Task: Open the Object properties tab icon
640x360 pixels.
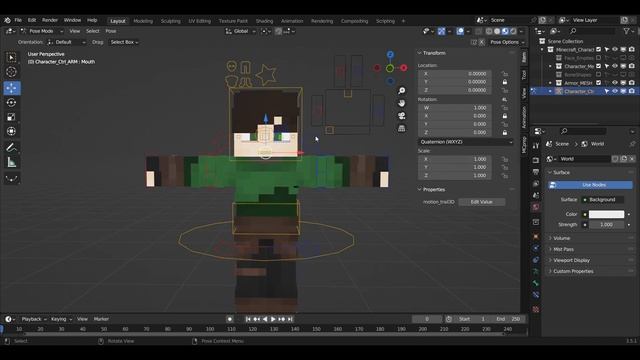Action: point(536,236)
